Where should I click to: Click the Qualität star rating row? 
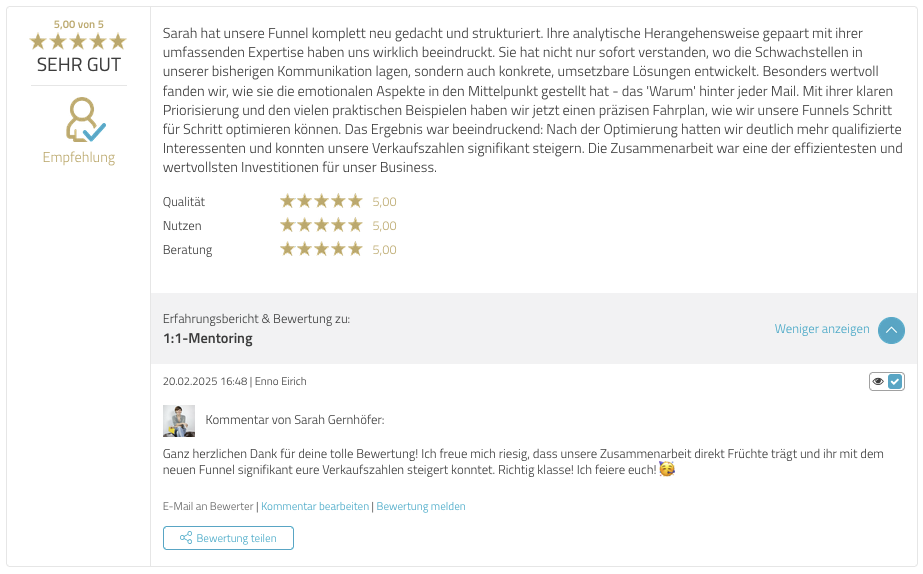tap(321, 201)
